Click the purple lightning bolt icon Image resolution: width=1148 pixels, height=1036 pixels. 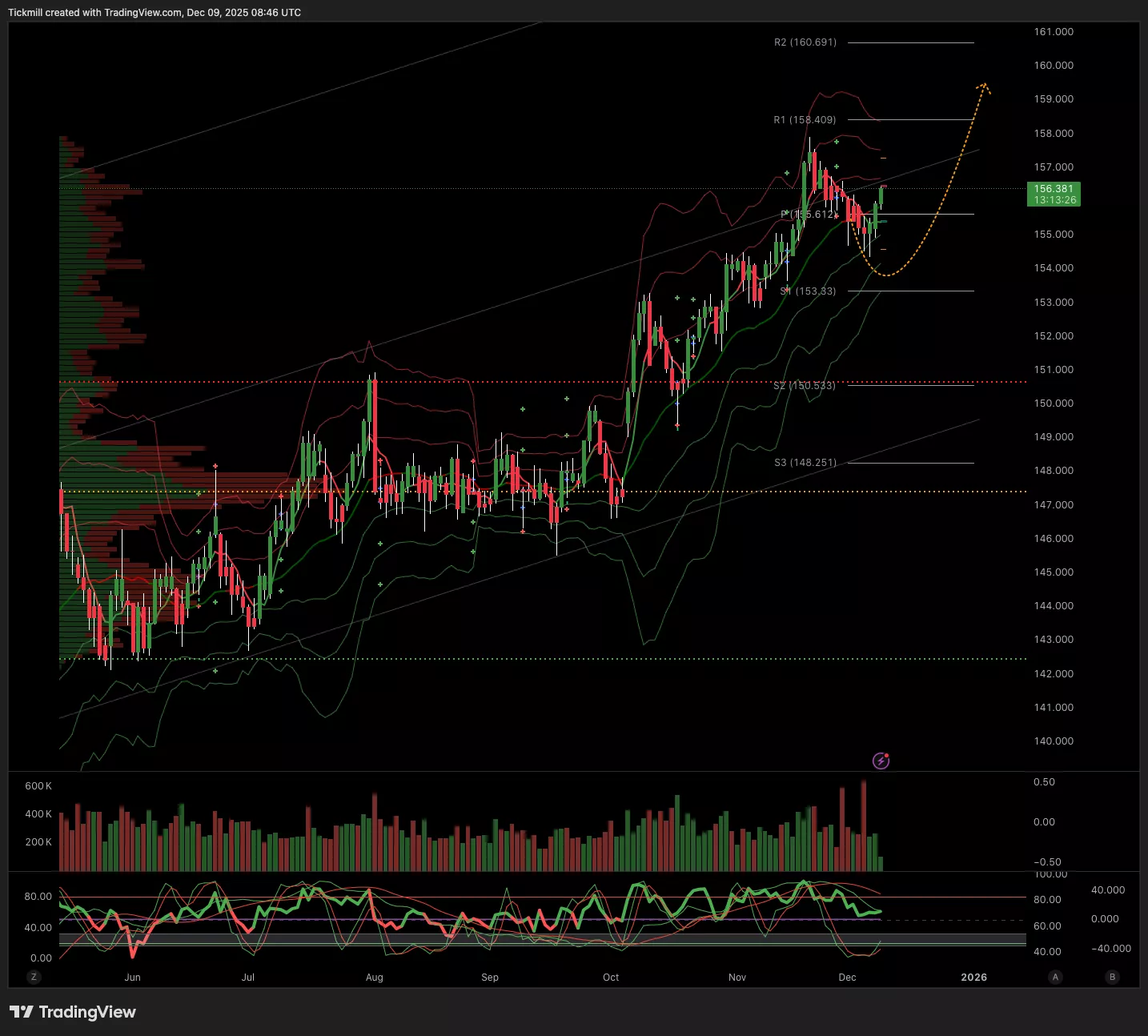(881, 761)
